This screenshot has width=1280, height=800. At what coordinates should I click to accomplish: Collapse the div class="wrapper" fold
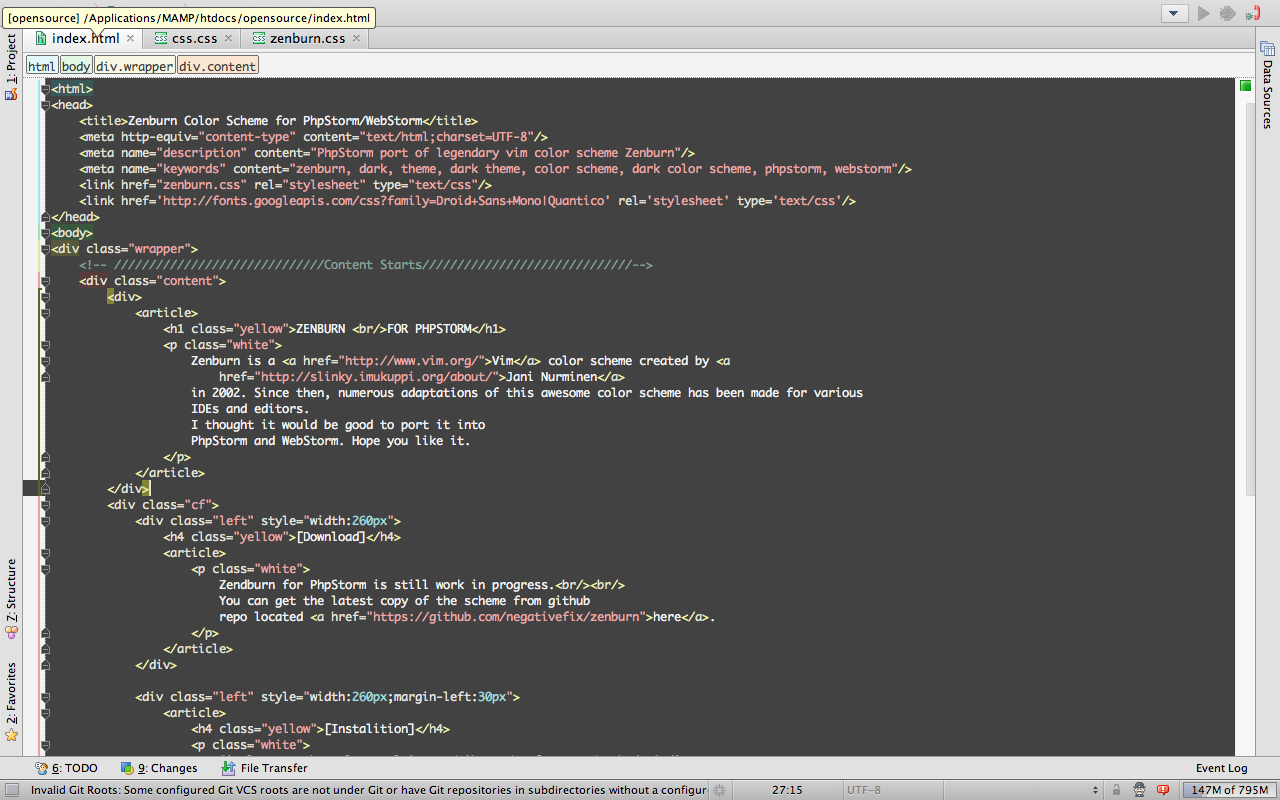coord(45,249)
